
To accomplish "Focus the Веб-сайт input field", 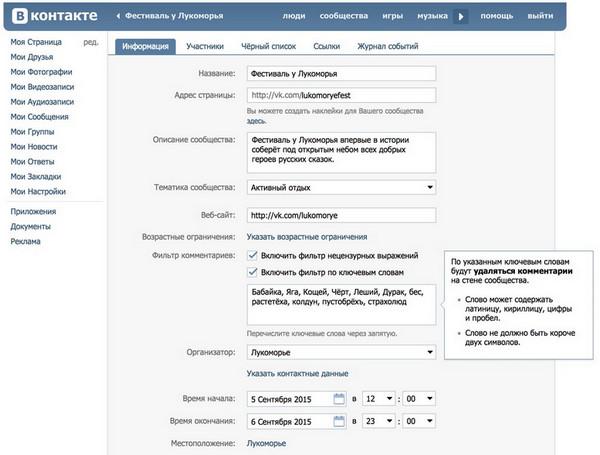I will [340, 215].
